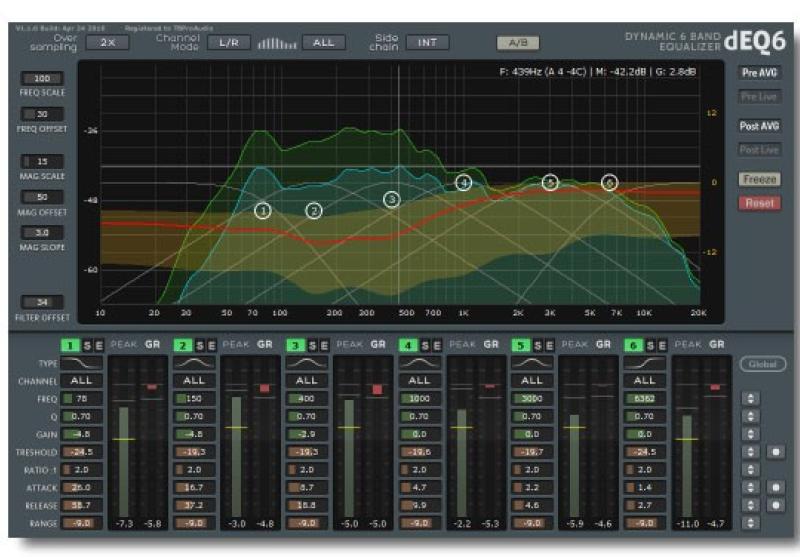Open the Oversampling 2X selector

(x=107, y=42)
